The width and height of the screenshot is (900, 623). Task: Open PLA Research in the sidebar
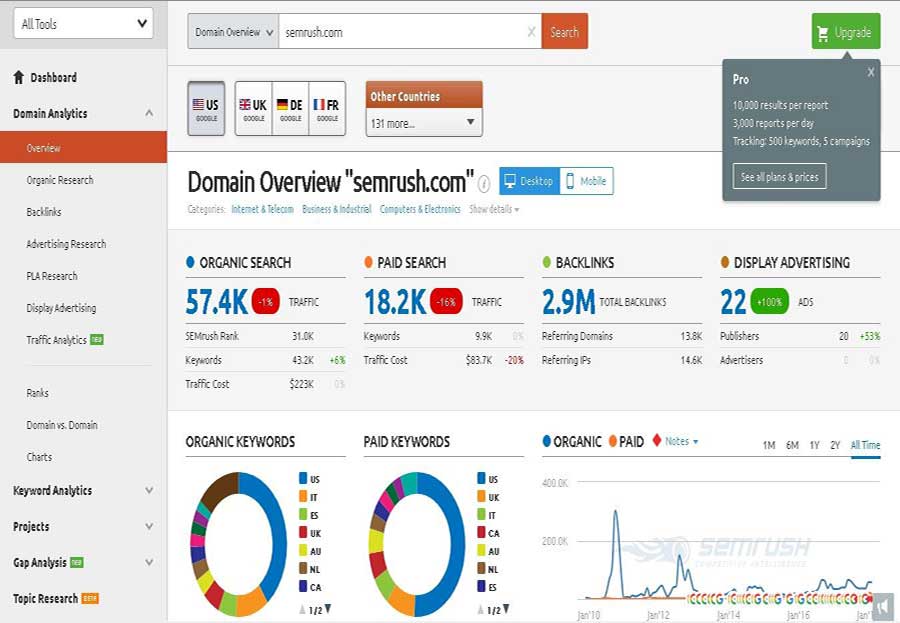tap(52, 276)
